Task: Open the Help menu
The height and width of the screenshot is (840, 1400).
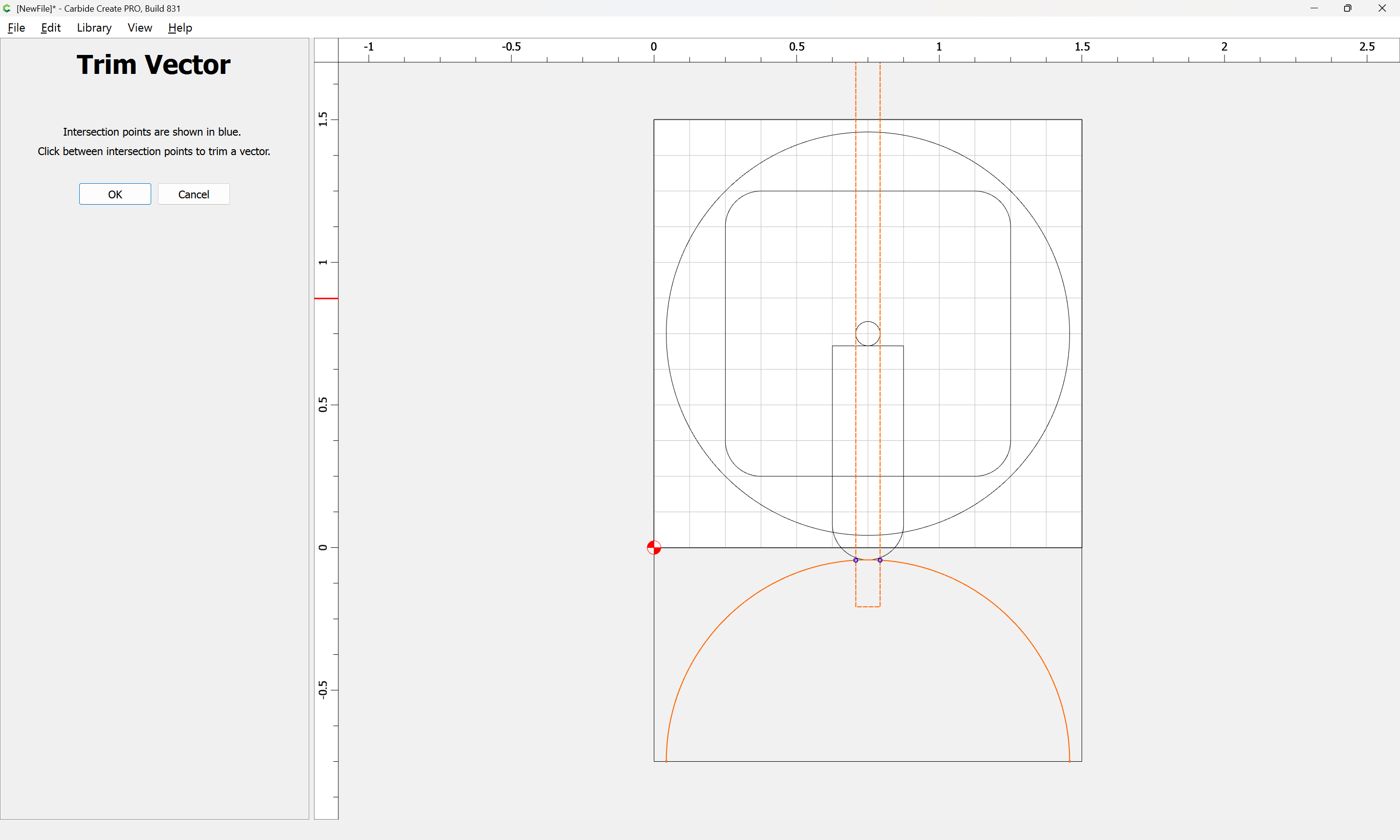Action: point(180,28)
